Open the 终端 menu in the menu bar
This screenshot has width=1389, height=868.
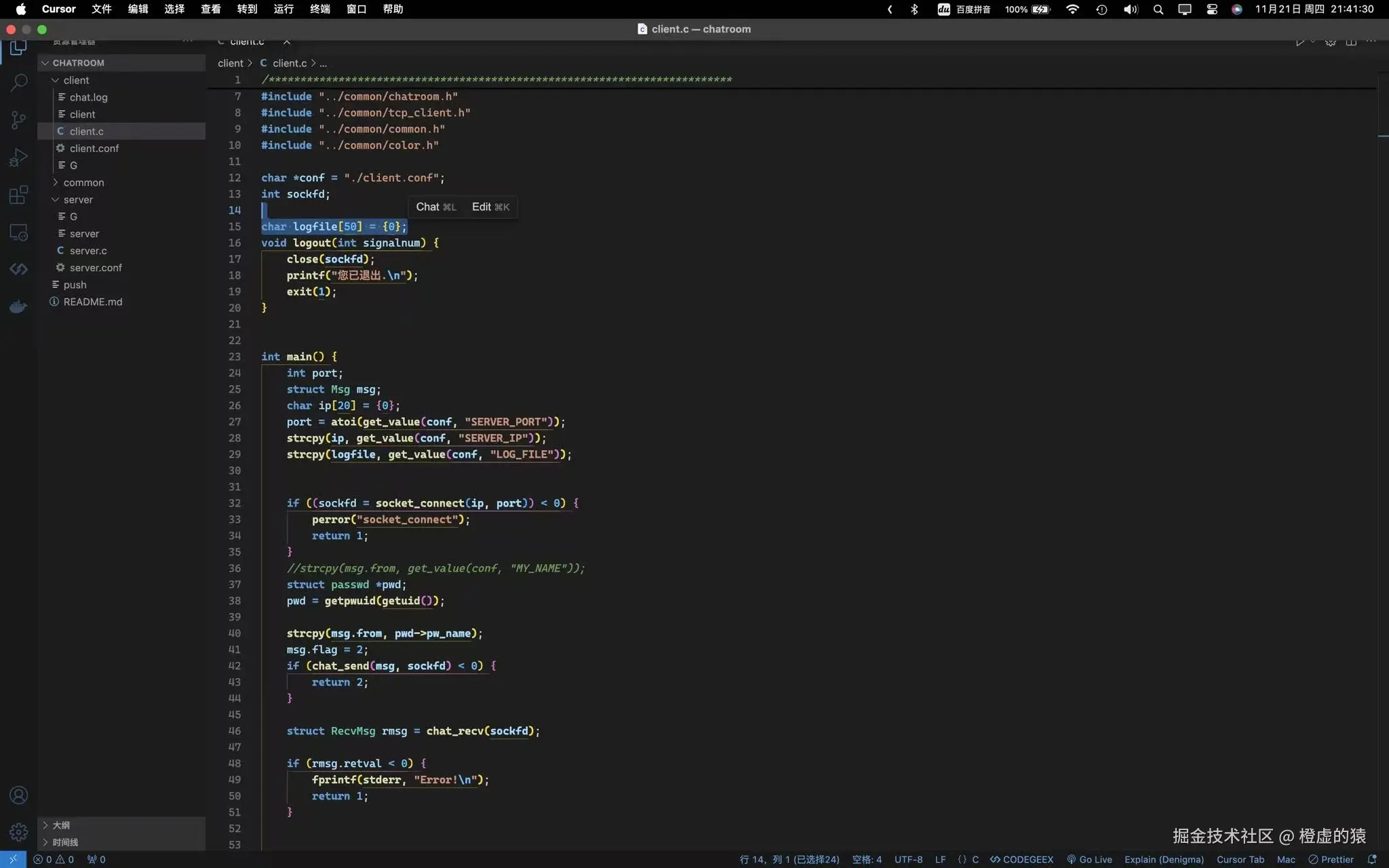click(x=319, y=9)
